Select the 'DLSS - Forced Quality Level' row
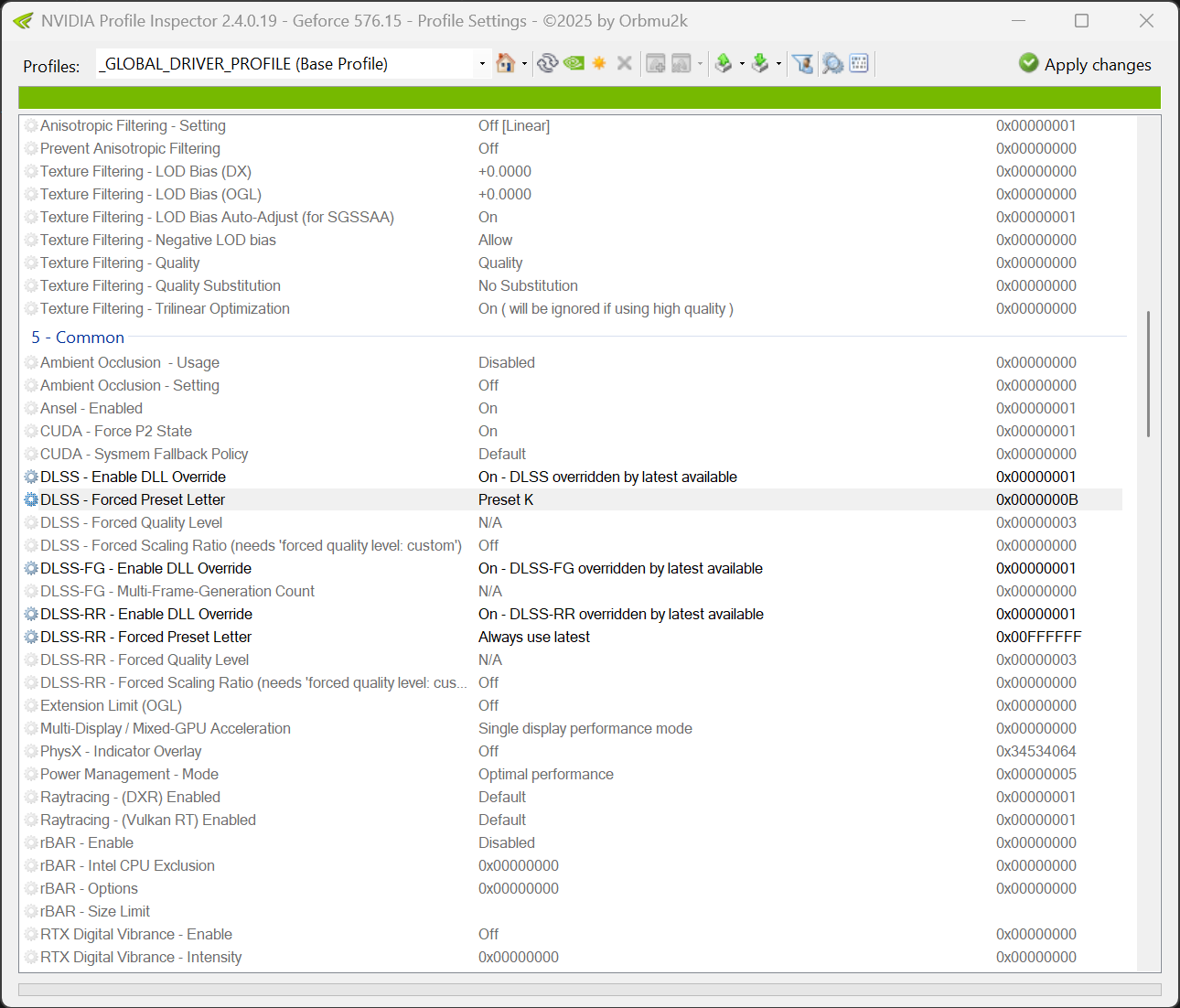Viewport: 1180px width, 1008px height. point(573,522)
